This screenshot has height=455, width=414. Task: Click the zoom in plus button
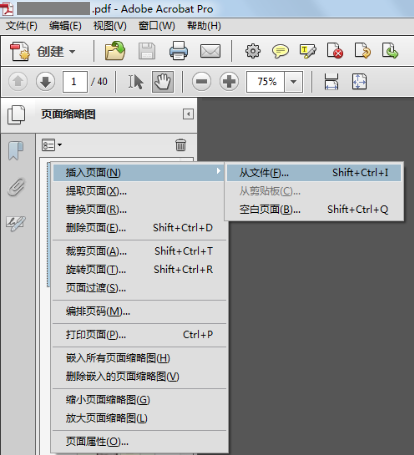229,81
